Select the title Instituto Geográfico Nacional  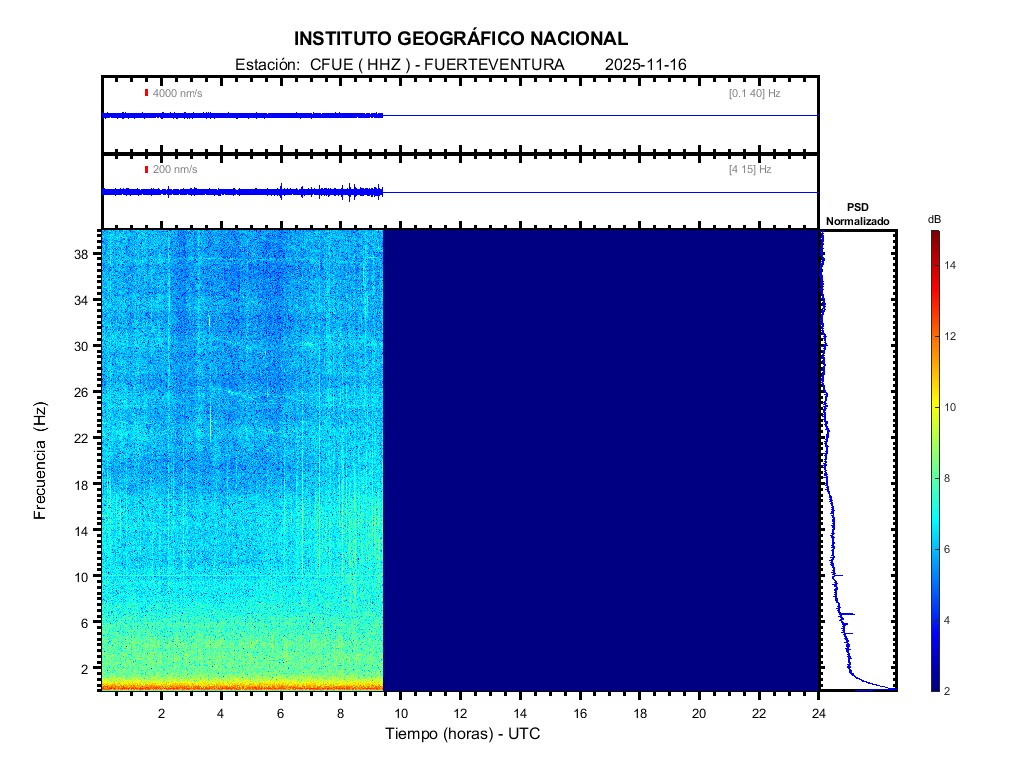(x=461, y=39)
